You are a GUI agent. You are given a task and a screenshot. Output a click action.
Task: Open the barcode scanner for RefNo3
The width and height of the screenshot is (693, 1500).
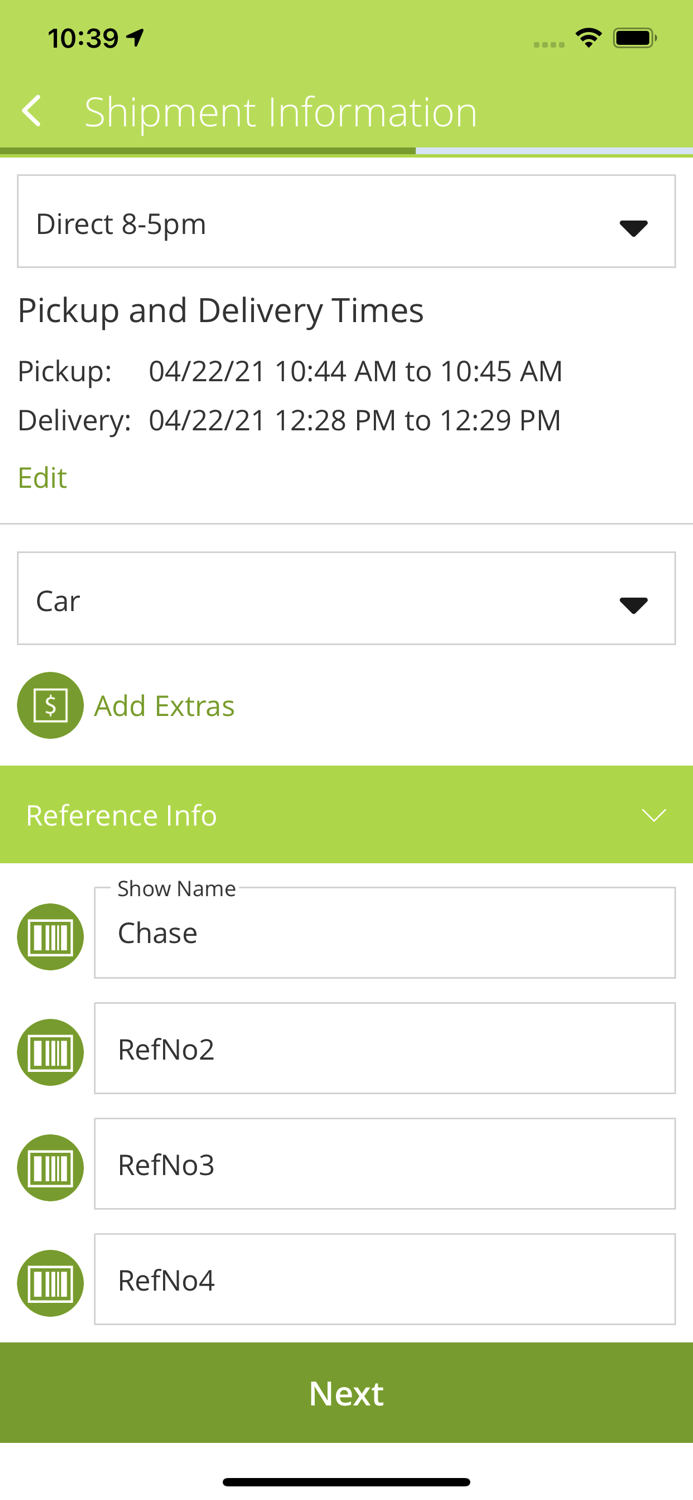(x=49, y=1166)
